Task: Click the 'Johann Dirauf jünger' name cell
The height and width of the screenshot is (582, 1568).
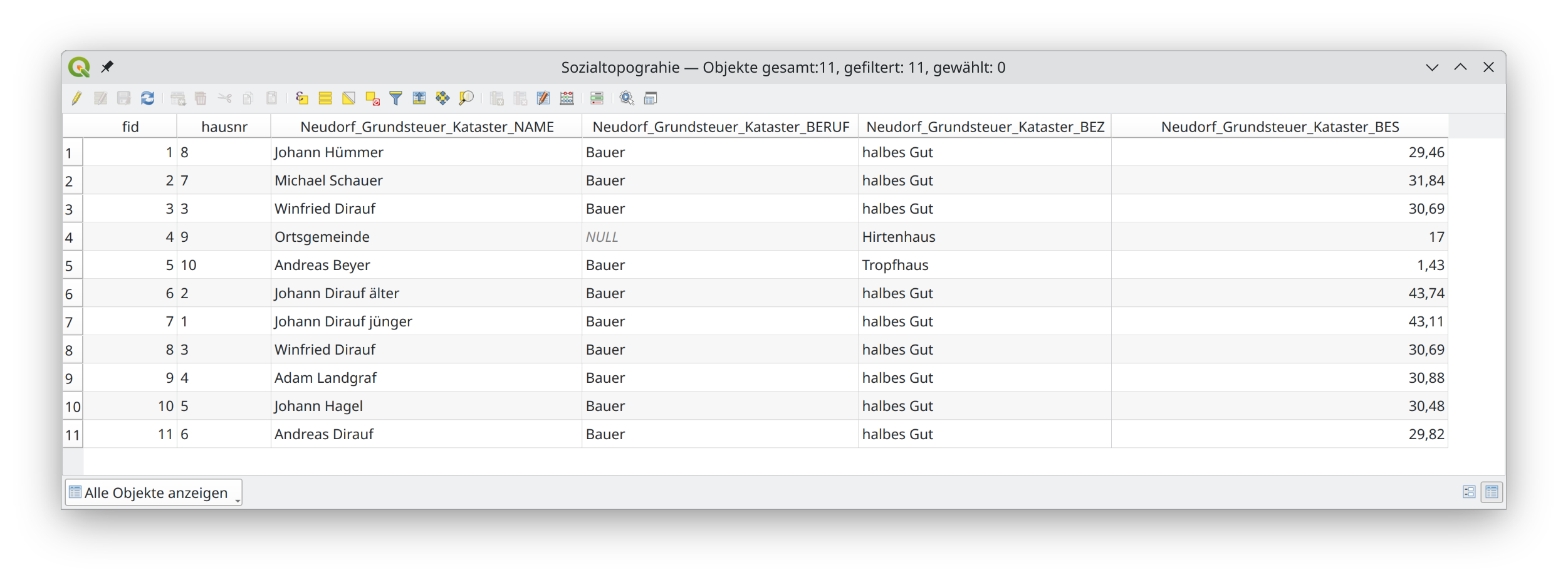Action: [343, 322]
